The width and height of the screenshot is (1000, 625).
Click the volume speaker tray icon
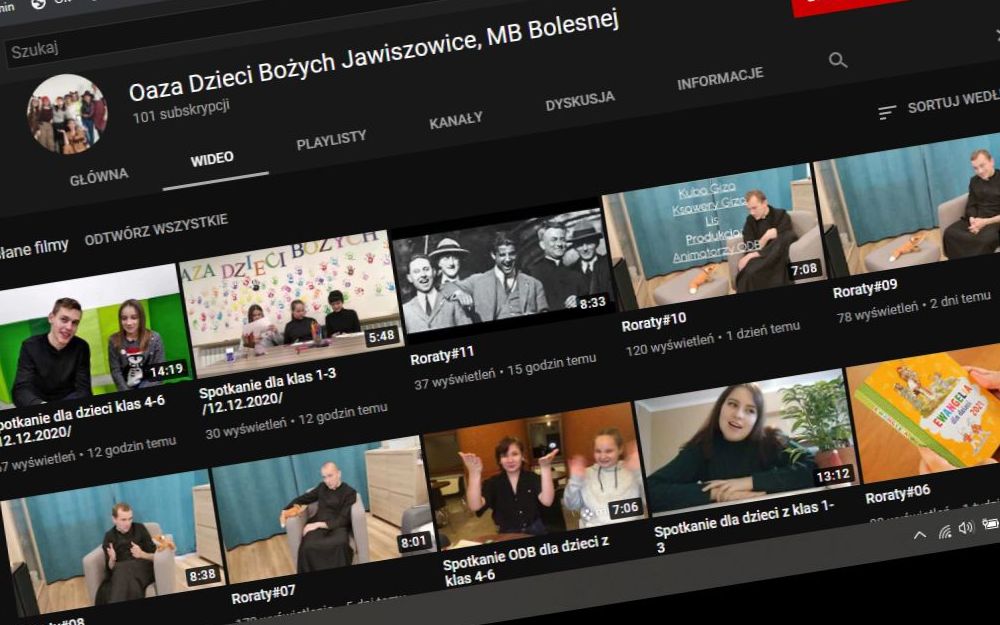[x=966, y=527]
